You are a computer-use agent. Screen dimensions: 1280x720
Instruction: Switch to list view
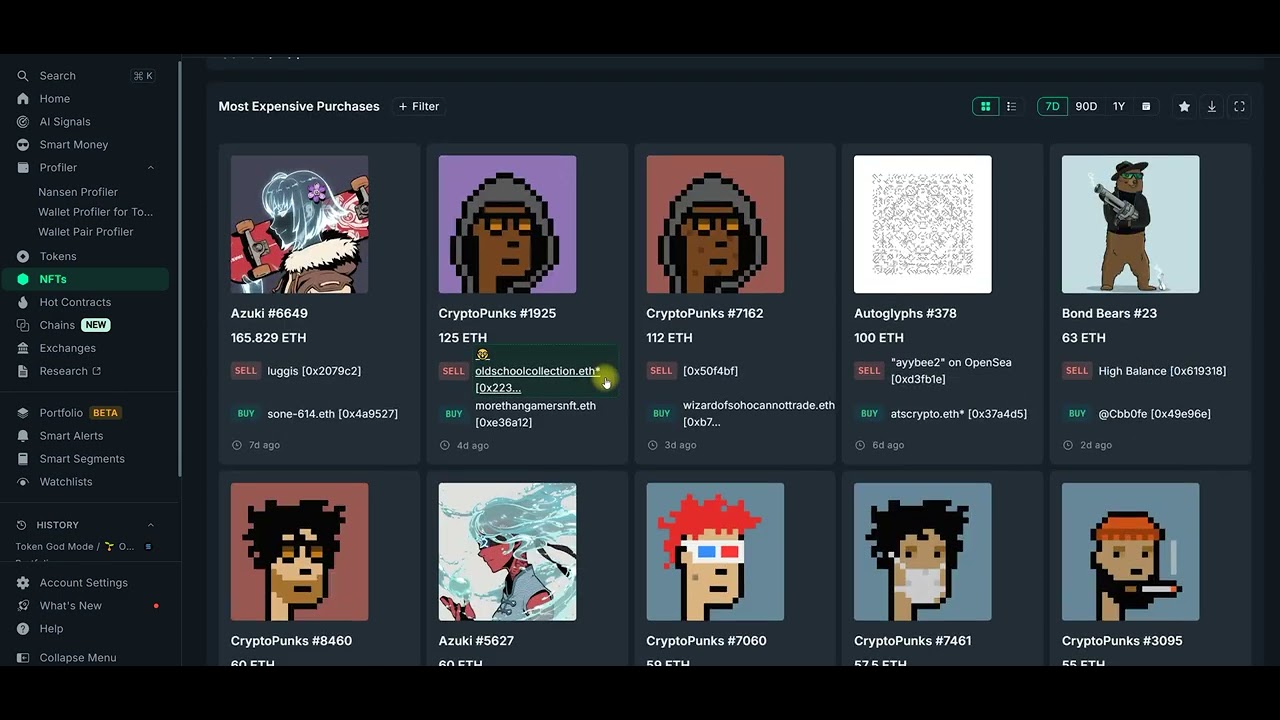[x=1011, y=107]
